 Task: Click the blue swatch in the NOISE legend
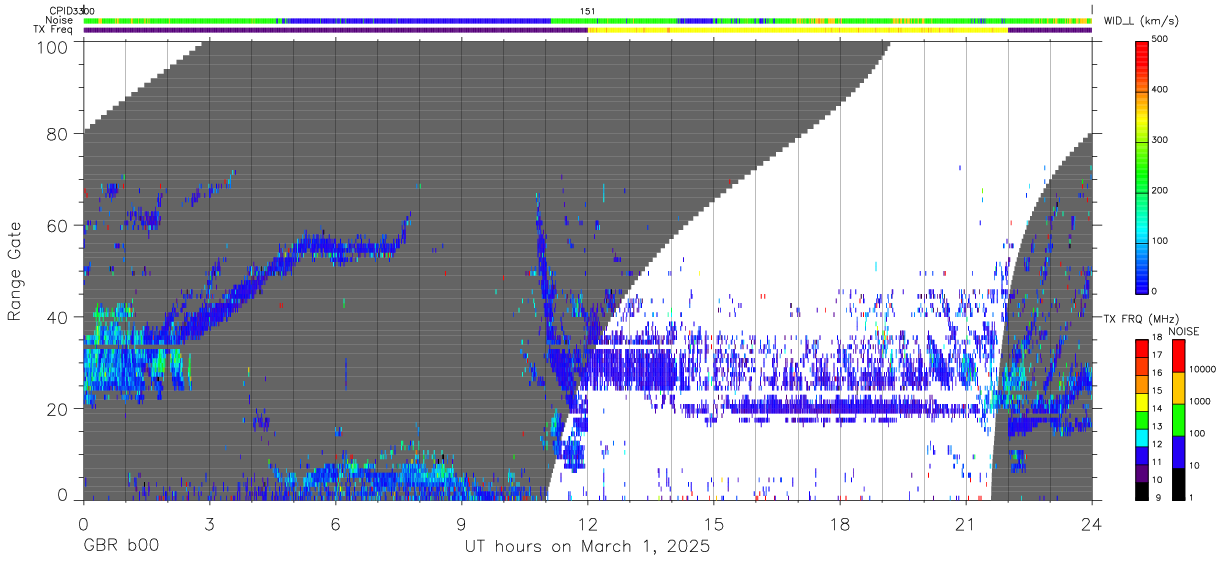1178,451
